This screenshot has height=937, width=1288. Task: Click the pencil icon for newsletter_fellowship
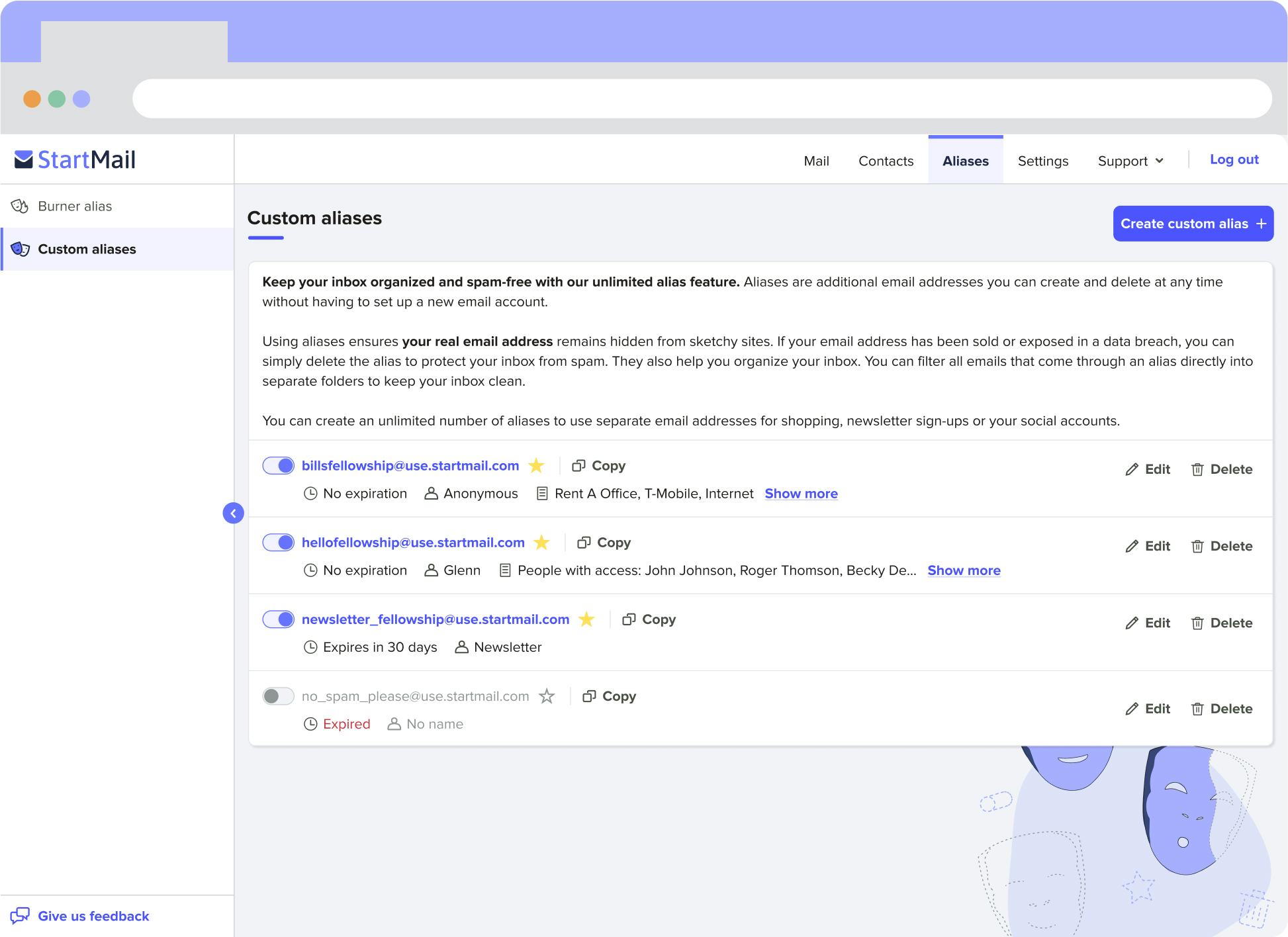pyautogui.click(x=1131, y=623)
